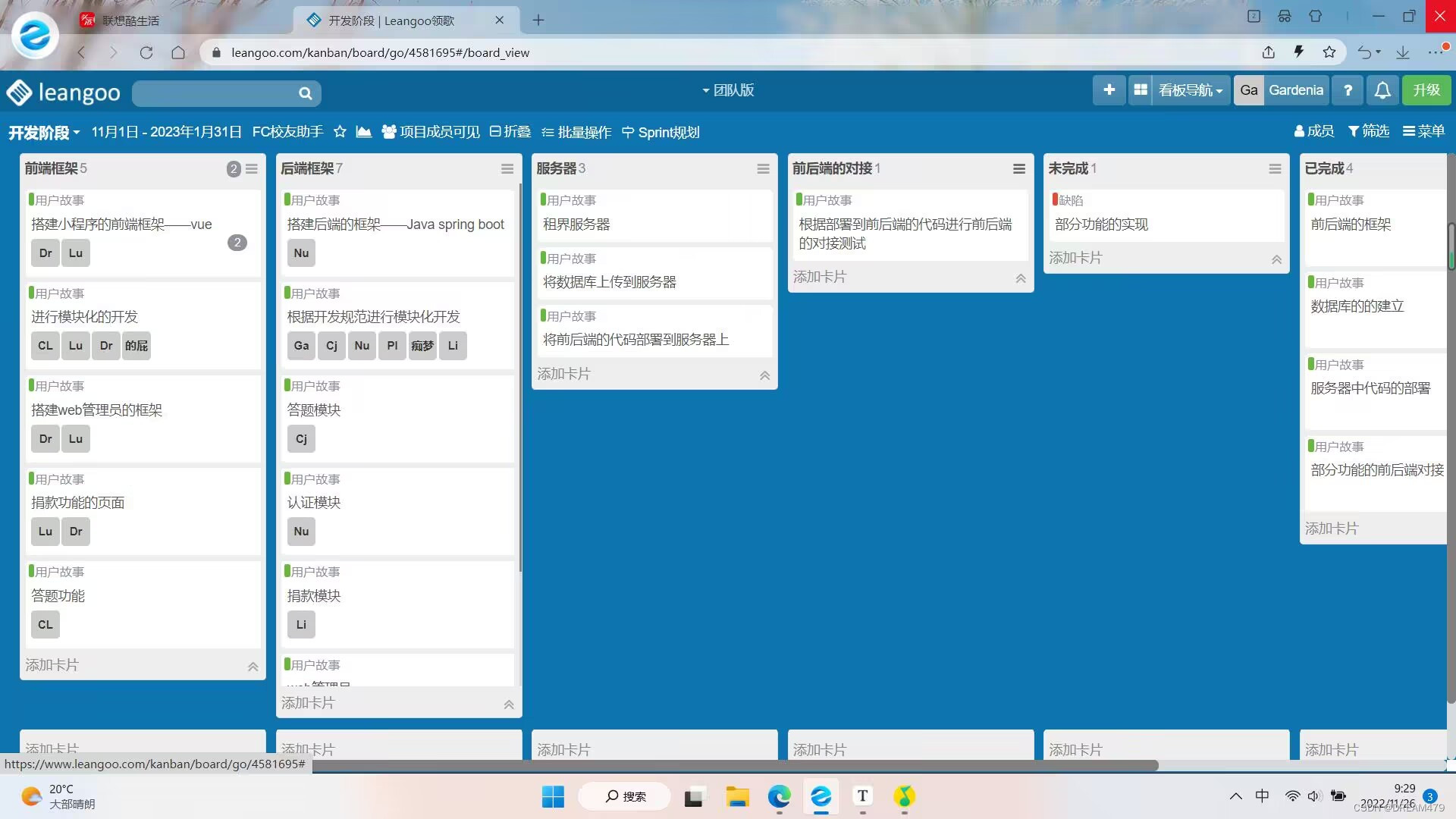
Task: Open Gardenia user menu
Action: (1296, 90)
